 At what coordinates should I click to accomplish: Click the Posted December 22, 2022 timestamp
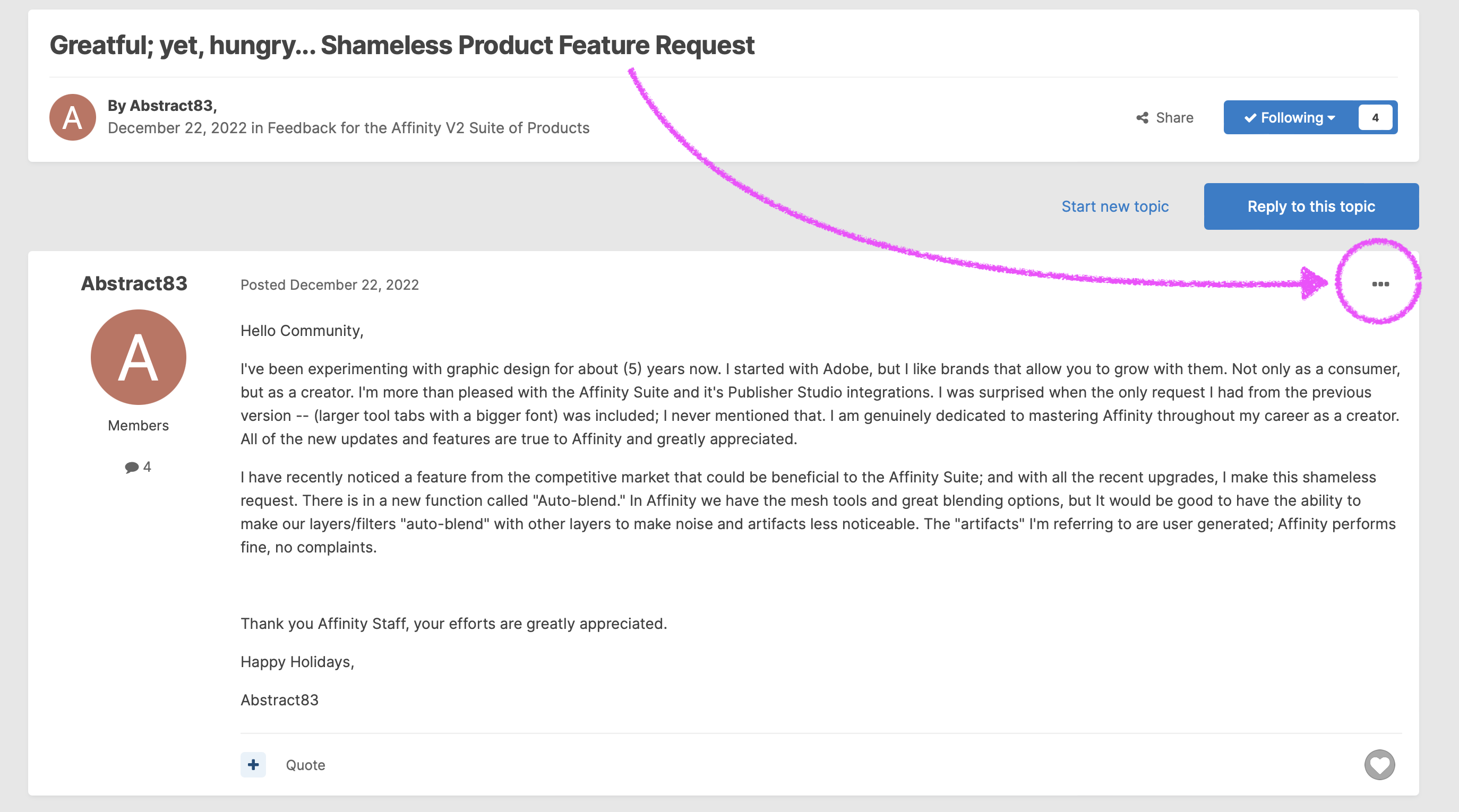tap(330, 284)
